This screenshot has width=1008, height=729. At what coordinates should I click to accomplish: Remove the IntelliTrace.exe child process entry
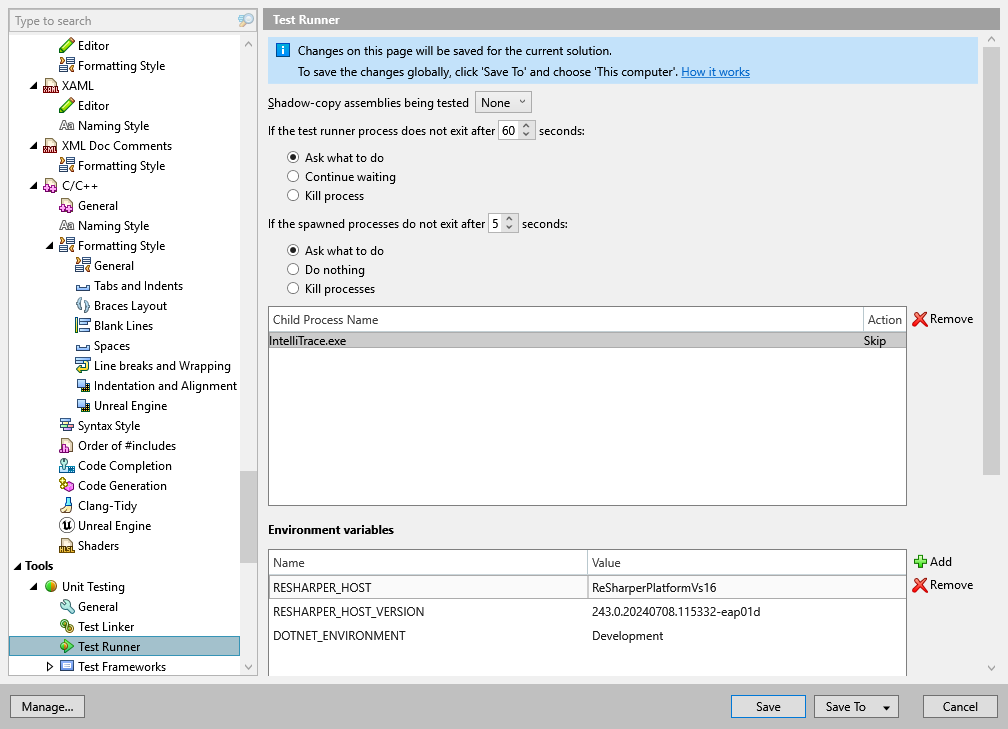(942, 318)
